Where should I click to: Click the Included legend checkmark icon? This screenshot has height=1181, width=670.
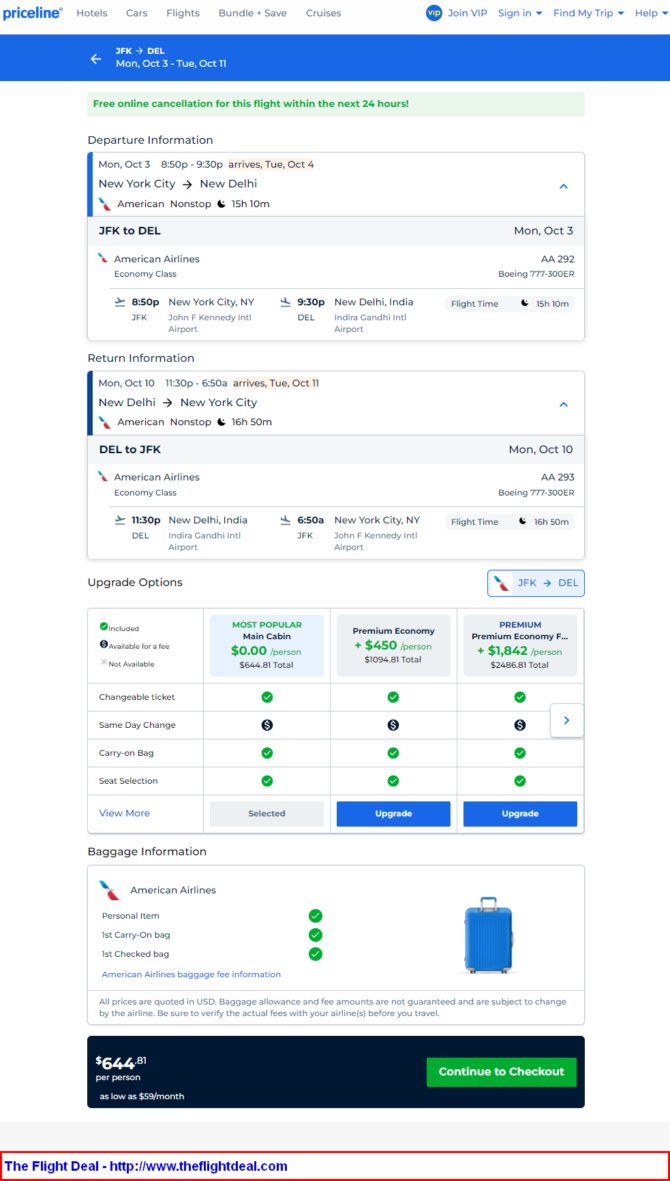(x=104, y=627)
